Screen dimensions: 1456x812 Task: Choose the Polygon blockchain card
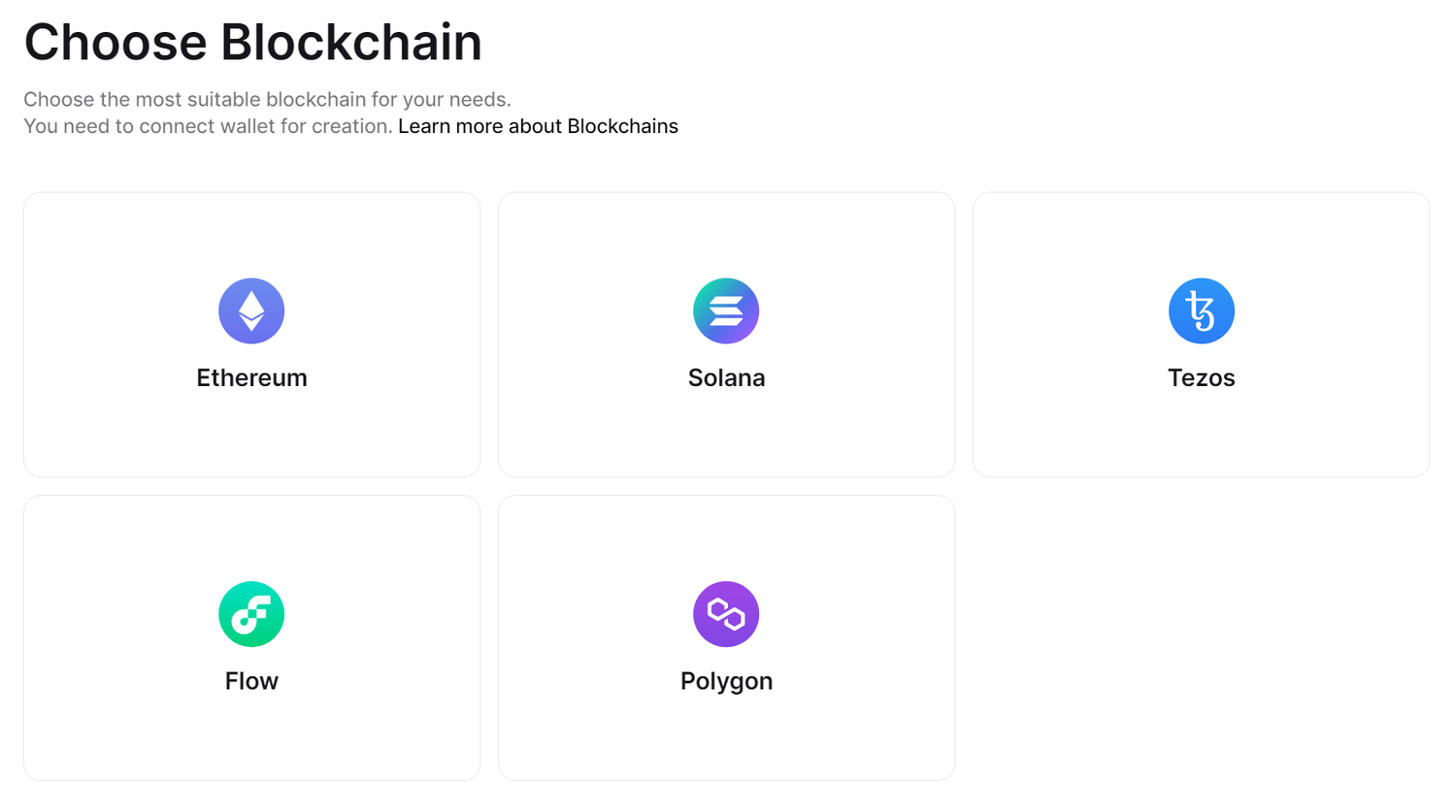(x=726, y=638)
